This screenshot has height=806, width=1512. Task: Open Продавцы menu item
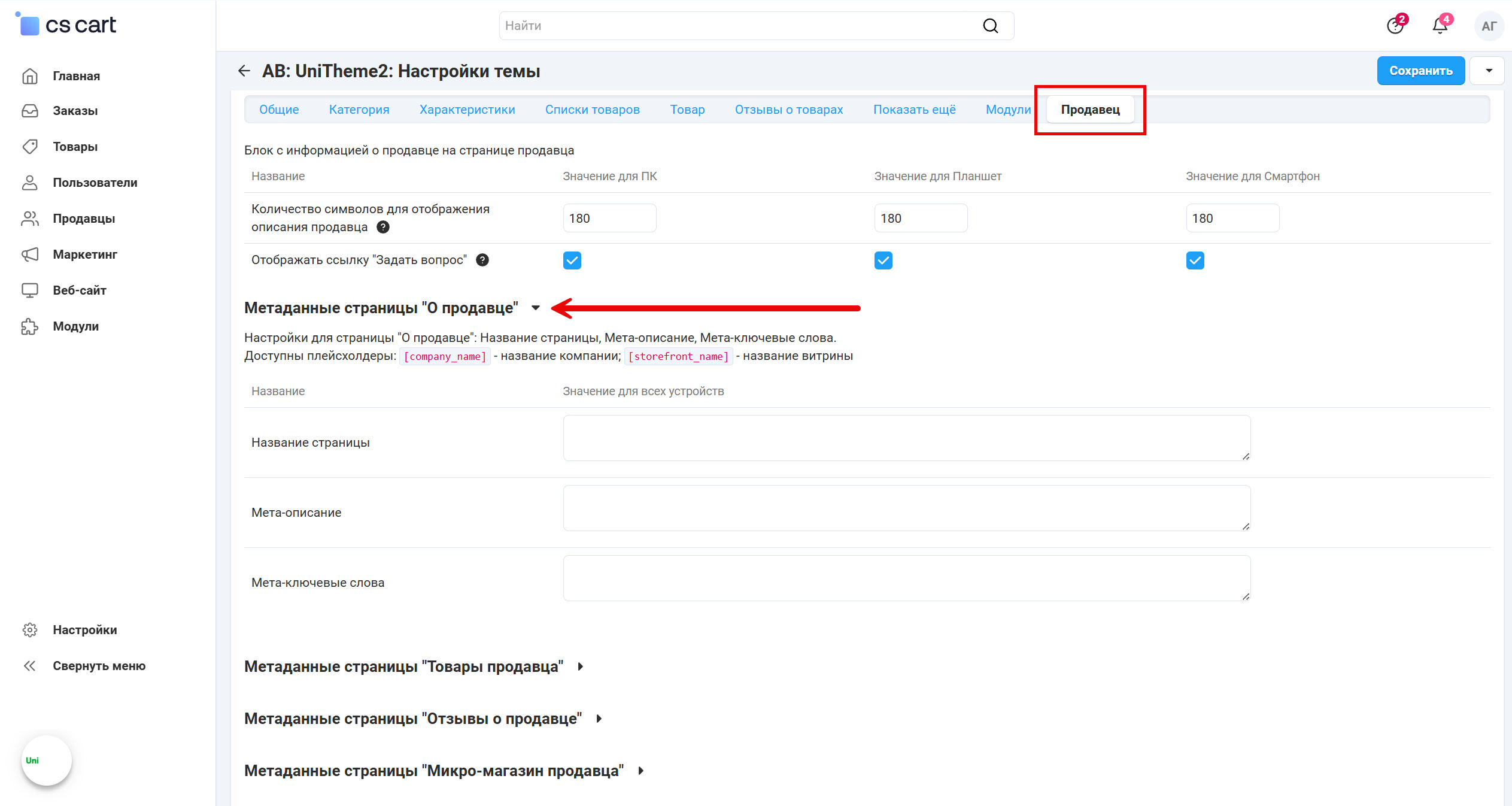click(84, 219)
